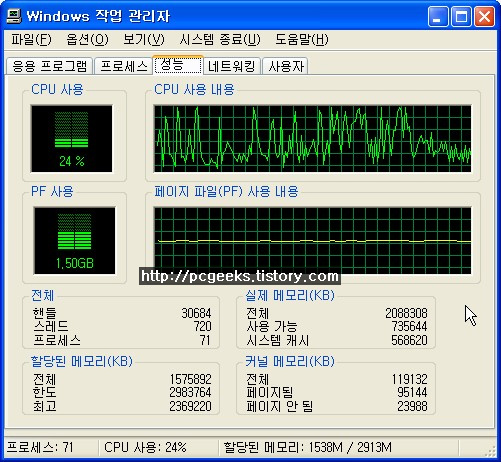Switch to the 사용자 tab
The image size is (501, 462).
coord(286,66)
